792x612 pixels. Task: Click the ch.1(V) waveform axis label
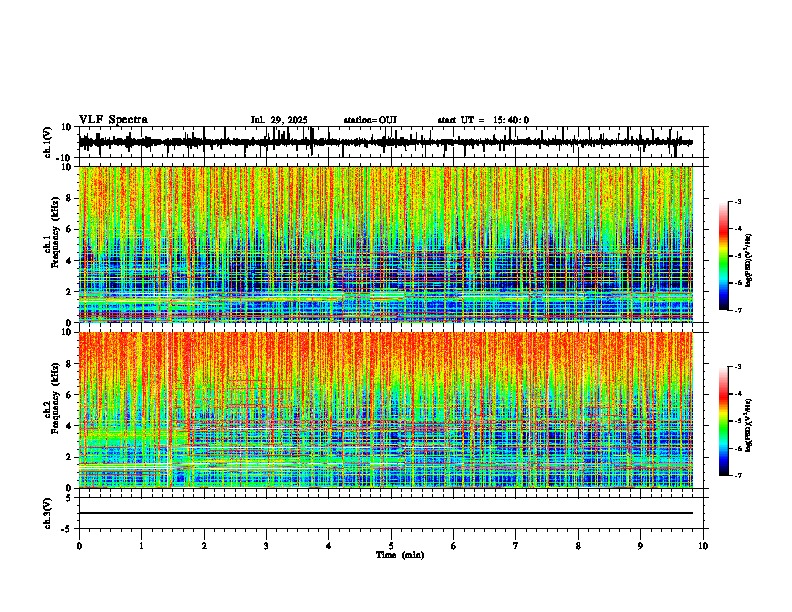coord(48,142)
